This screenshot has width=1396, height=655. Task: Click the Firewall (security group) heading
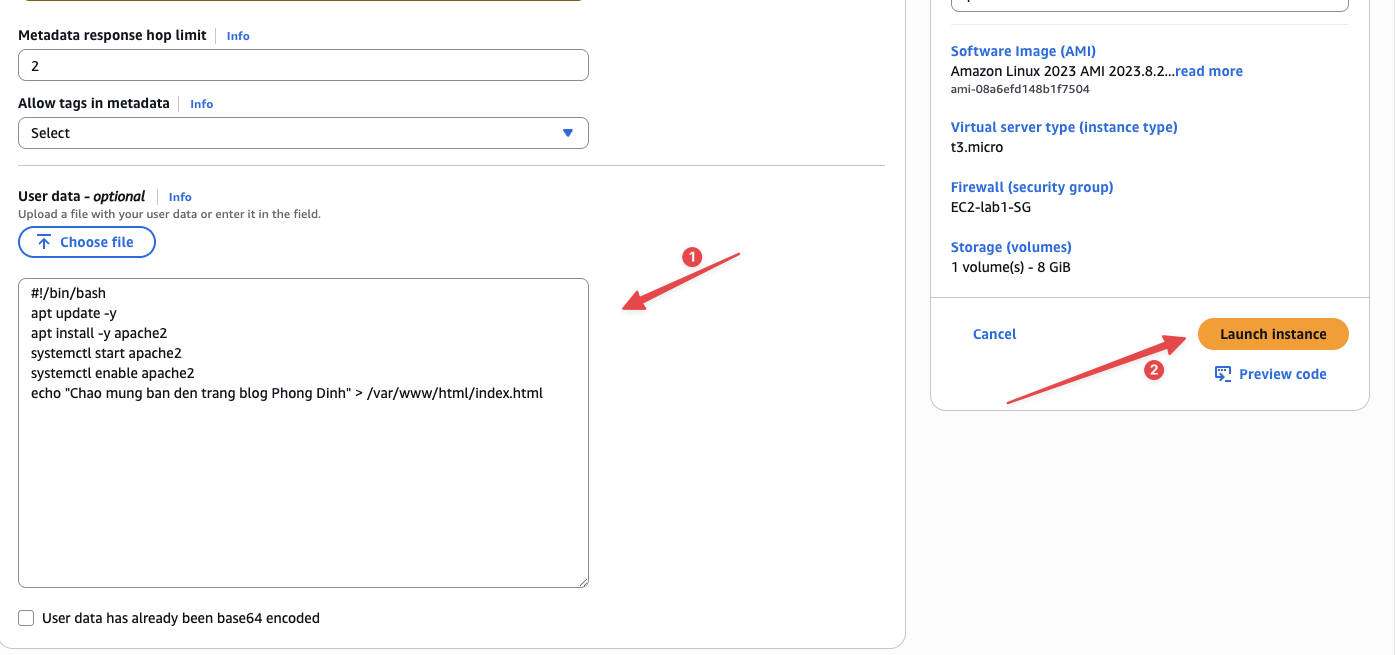tap(1032, 187)
